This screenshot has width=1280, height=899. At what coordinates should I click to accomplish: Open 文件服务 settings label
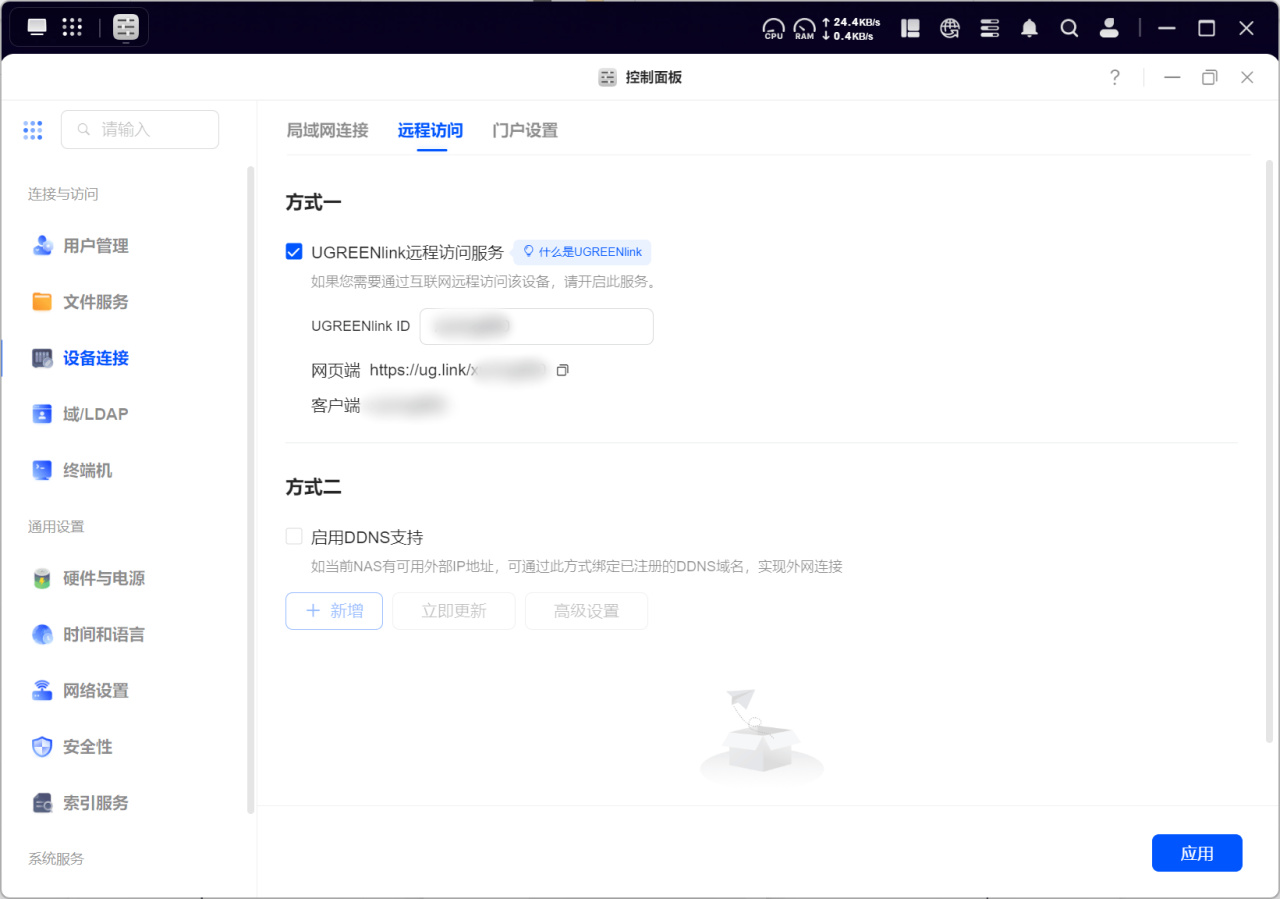coord(96,302)
